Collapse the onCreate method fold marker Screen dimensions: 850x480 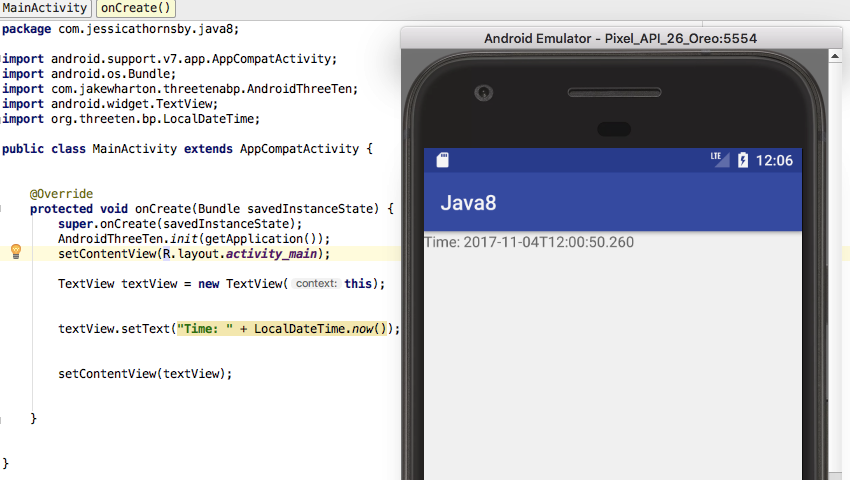(x=2, y=209)
